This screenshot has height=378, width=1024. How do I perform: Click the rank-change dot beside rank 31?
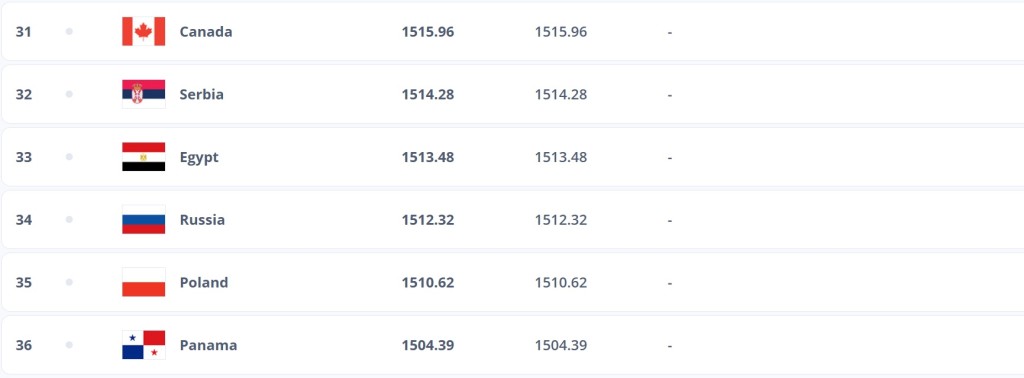point(69,31)
